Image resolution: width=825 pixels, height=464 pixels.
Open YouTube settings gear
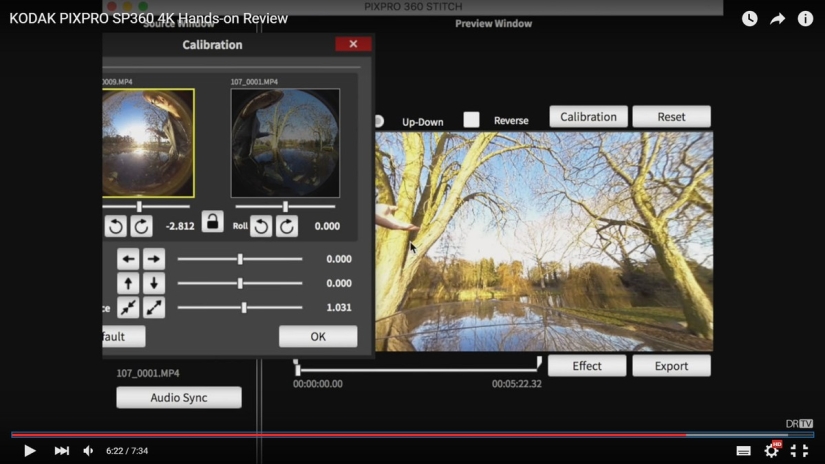(771, 451)
